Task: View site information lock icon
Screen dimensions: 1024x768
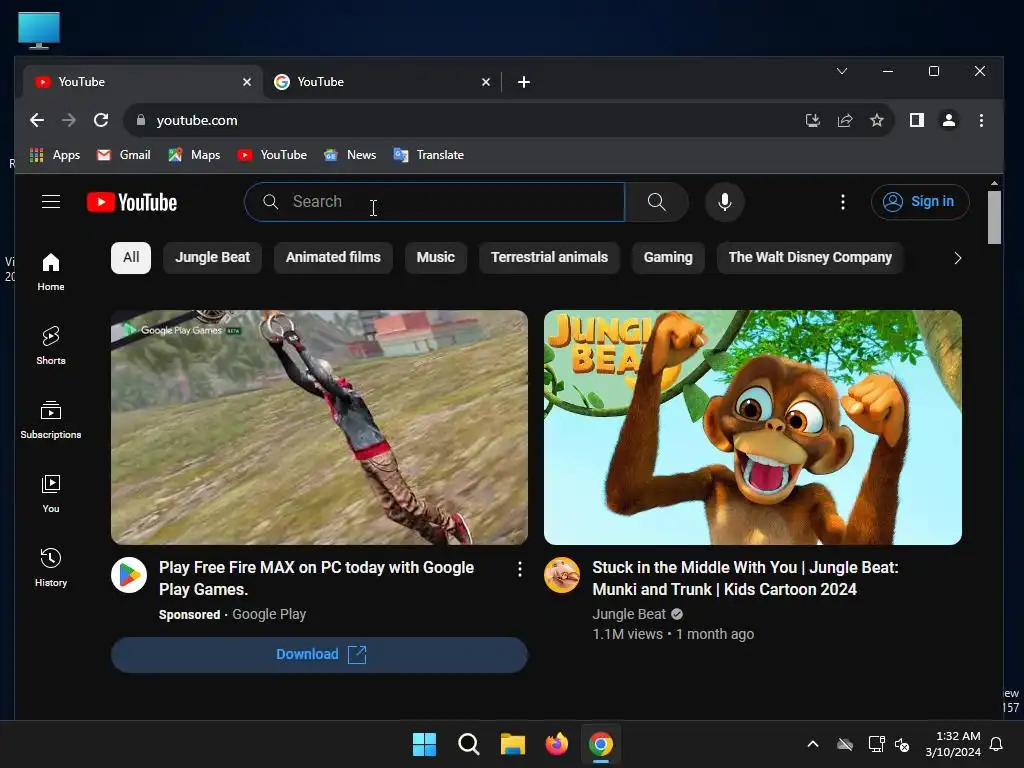Action: pyautogui.click(x=140, y=120)
